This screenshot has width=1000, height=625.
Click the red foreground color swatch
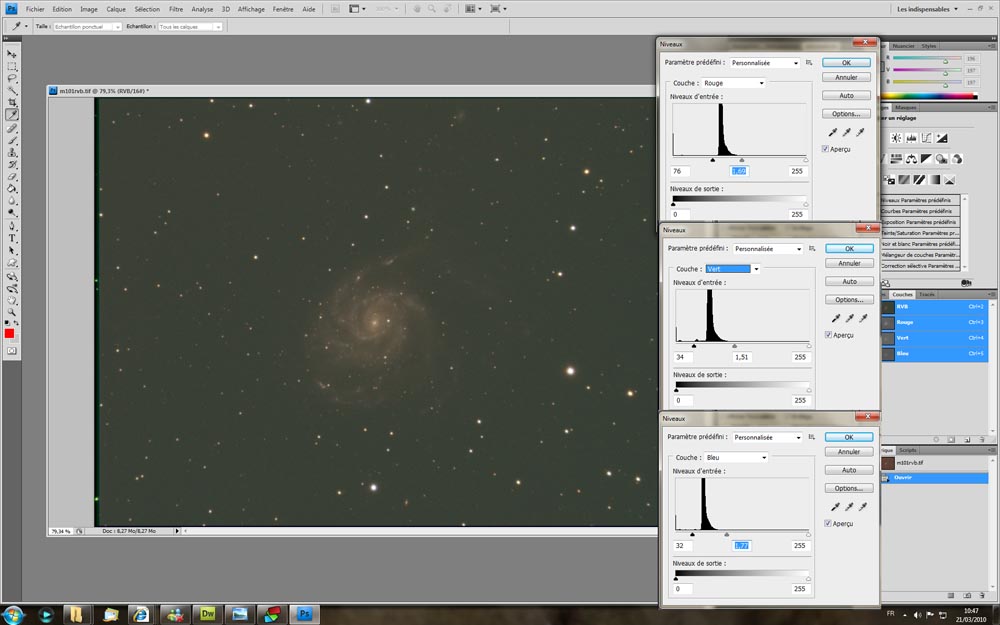(x=9, y=333)
